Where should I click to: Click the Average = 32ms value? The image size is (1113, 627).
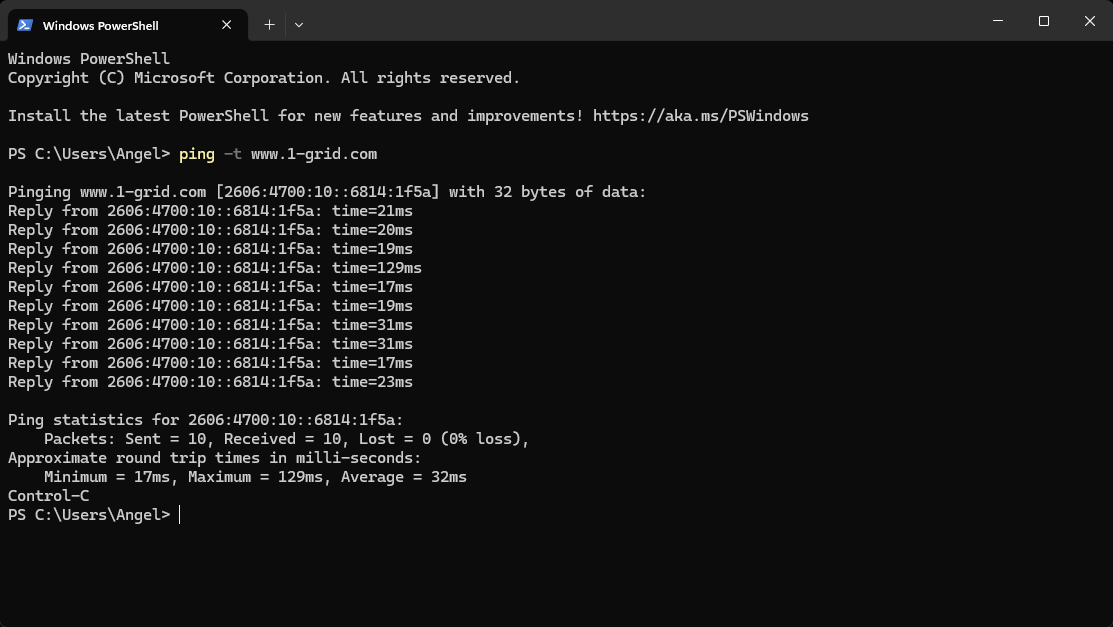(404, 477)
